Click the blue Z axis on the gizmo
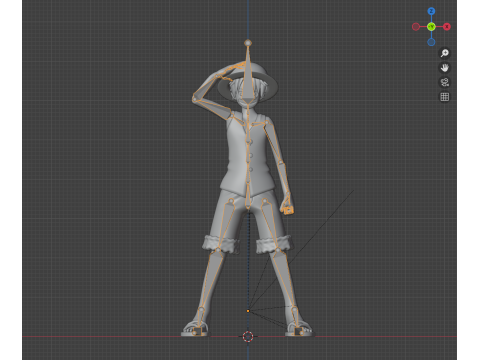 431,11
